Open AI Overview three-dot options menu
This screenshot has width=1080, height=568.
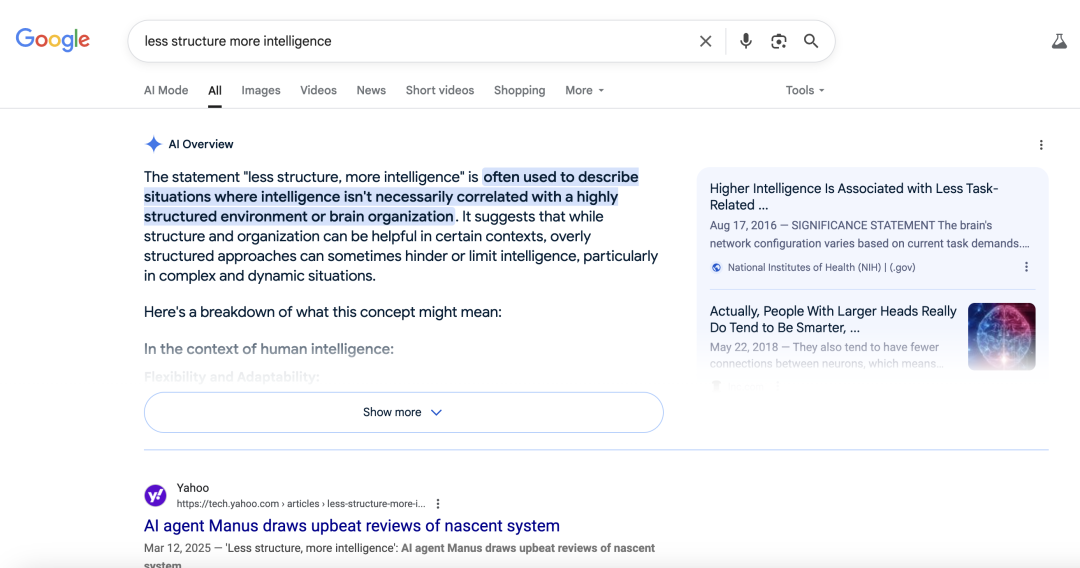click(x=1041, y=145)
